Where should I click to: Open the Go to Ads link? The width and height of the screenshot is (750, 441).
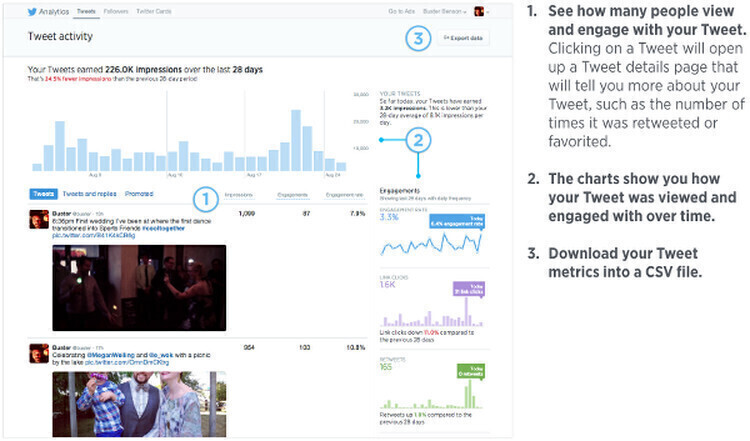pyautogui.click(x=400, y=11)
